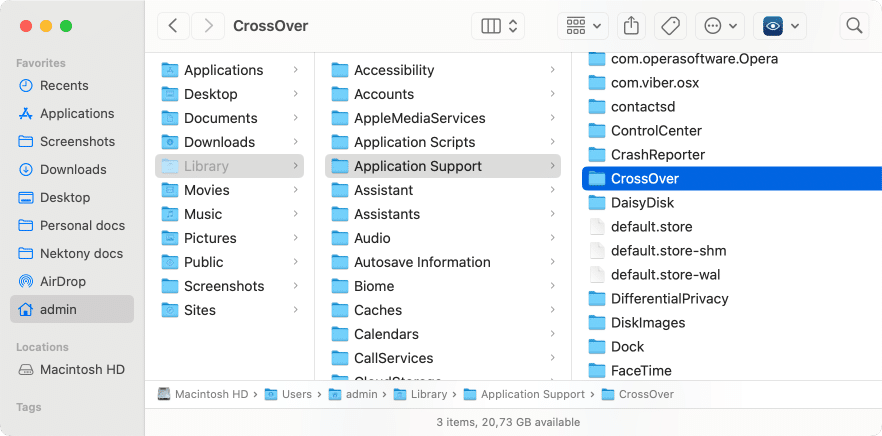The height and width of the screenshot is (436, 882).
Task: Click the Public folder icon
Action: [170, 262]
